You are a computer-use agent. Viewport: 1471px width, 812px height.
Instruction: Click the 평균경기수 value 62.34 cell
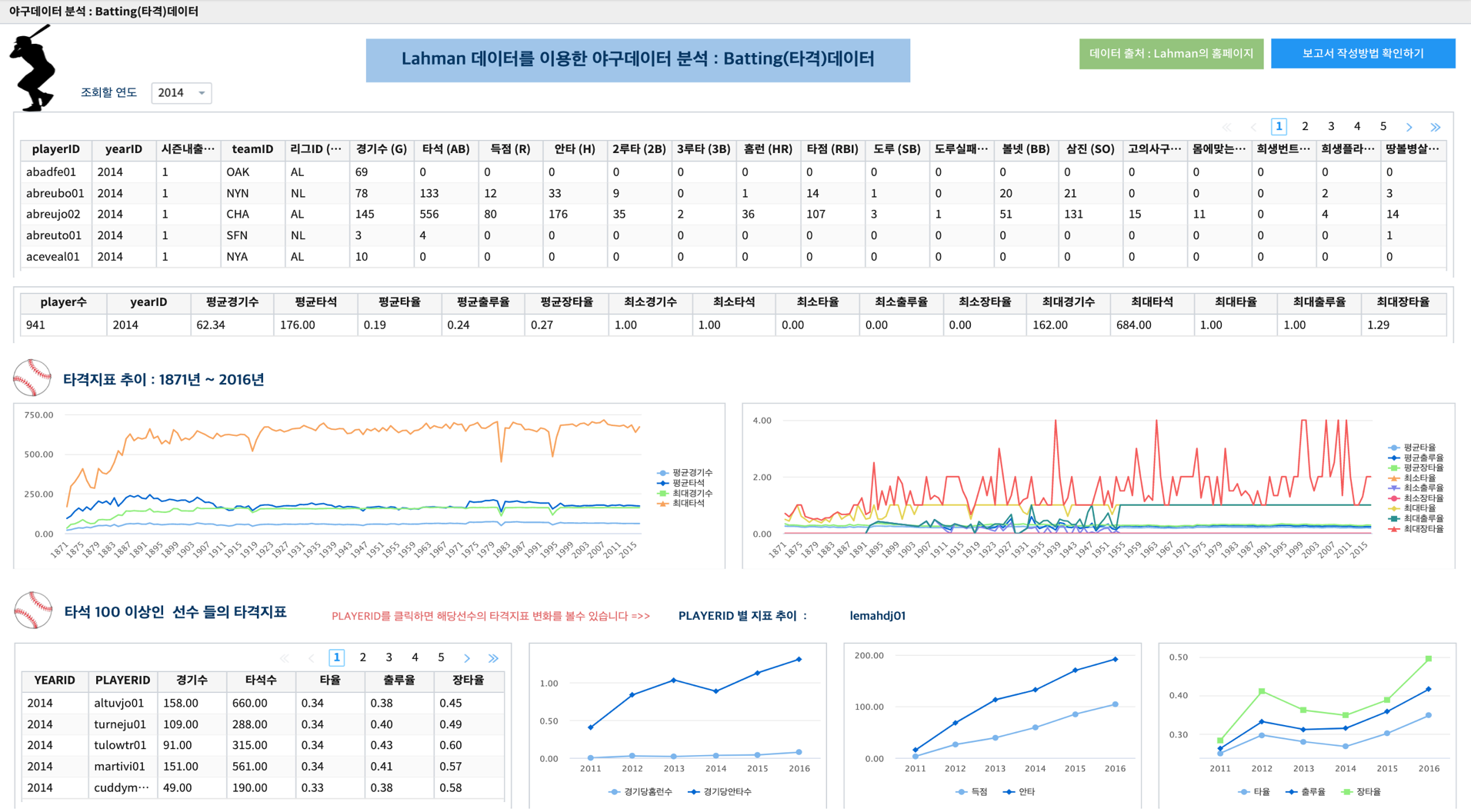click(232, 325)
